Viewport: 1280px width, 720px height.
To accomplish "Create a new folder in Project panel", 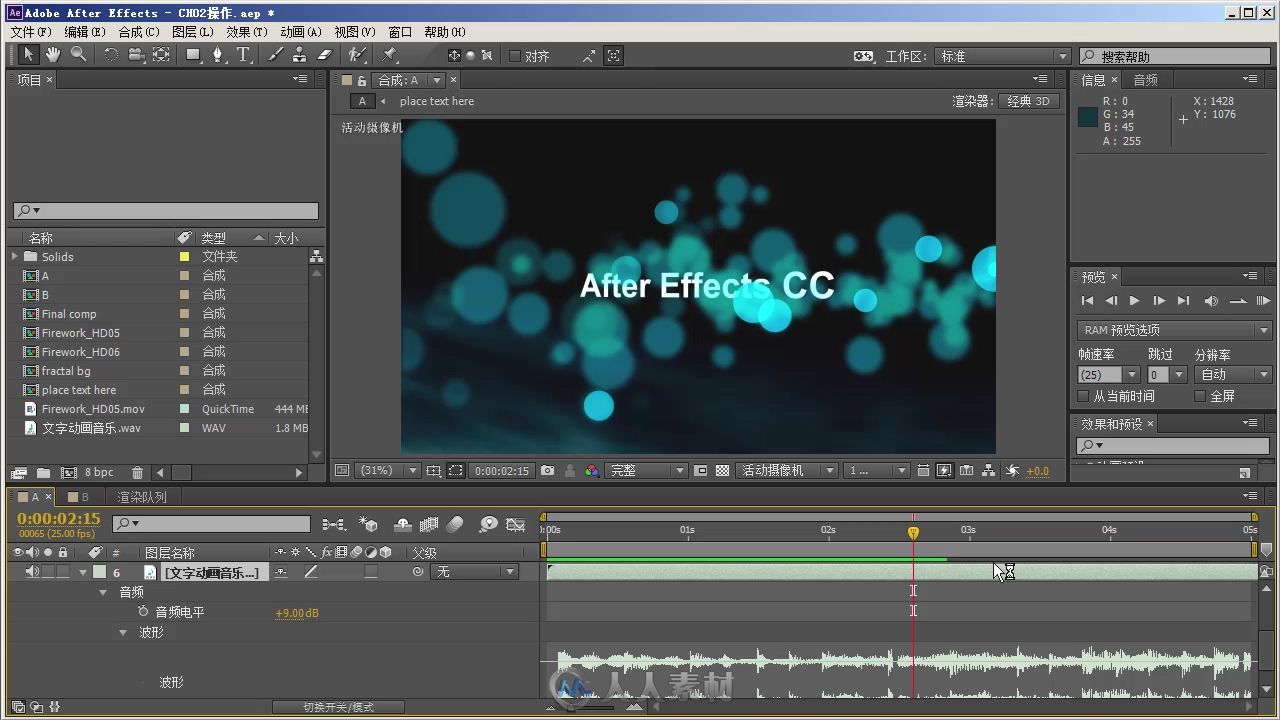I will (x=43, y=472).
